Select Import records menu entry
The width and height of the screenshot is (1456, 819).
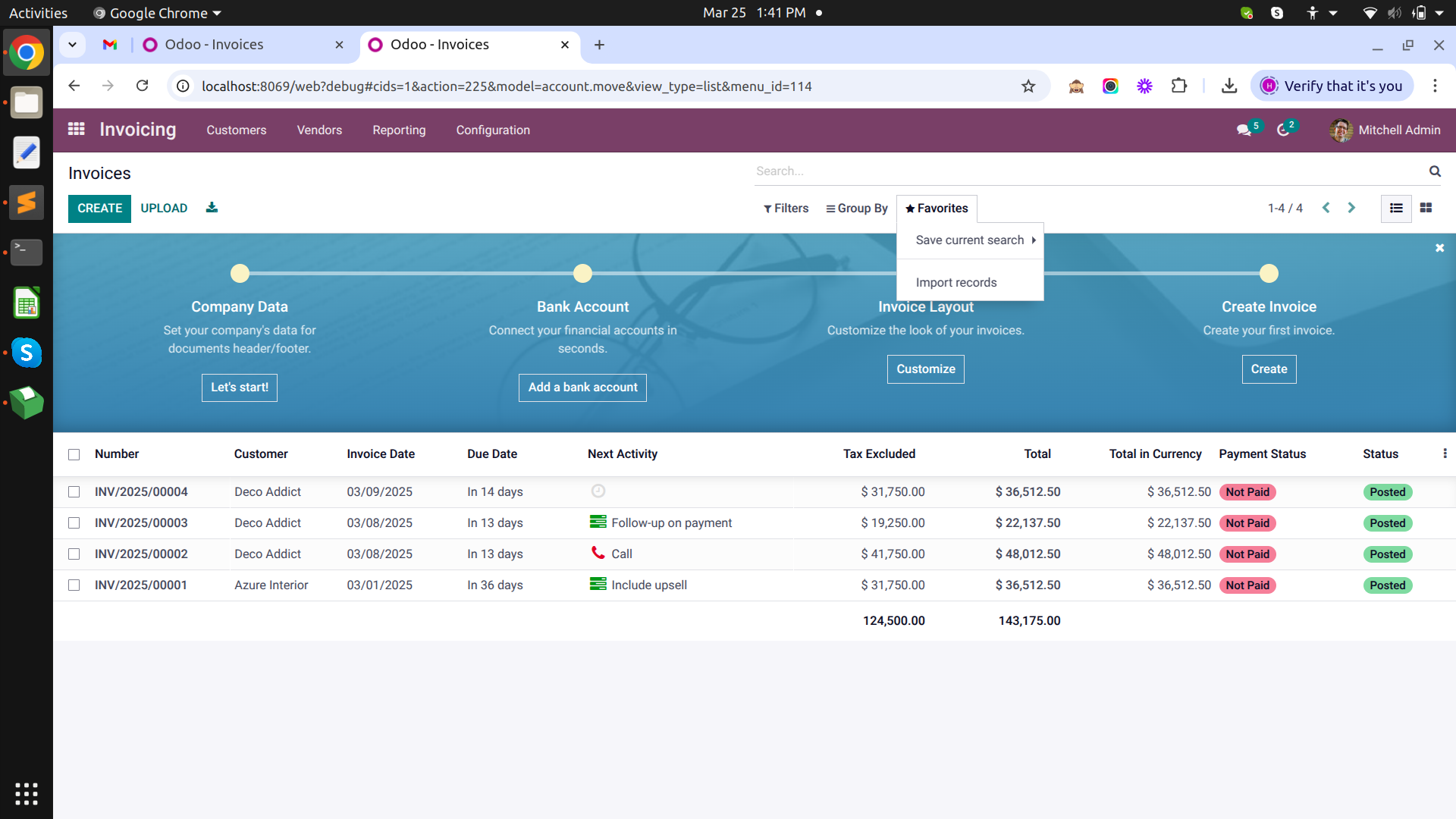pyautogui.click(x=956, y=283)
